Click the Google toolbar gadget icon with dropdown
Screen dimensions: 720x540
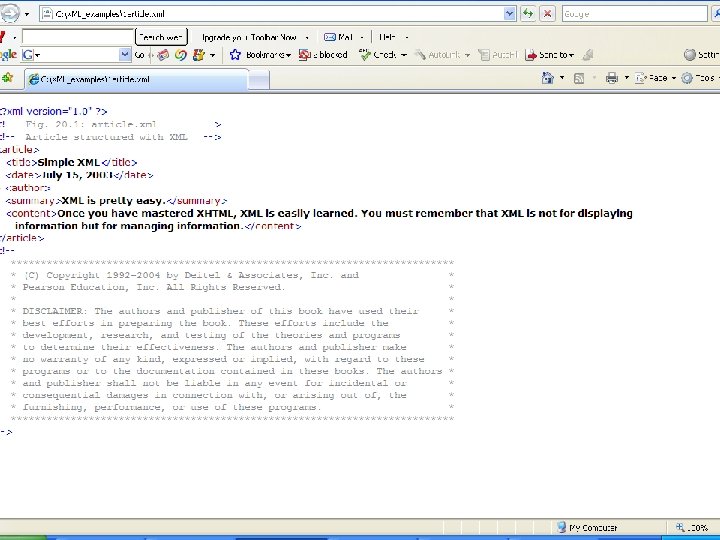click(x=199, y=55)
